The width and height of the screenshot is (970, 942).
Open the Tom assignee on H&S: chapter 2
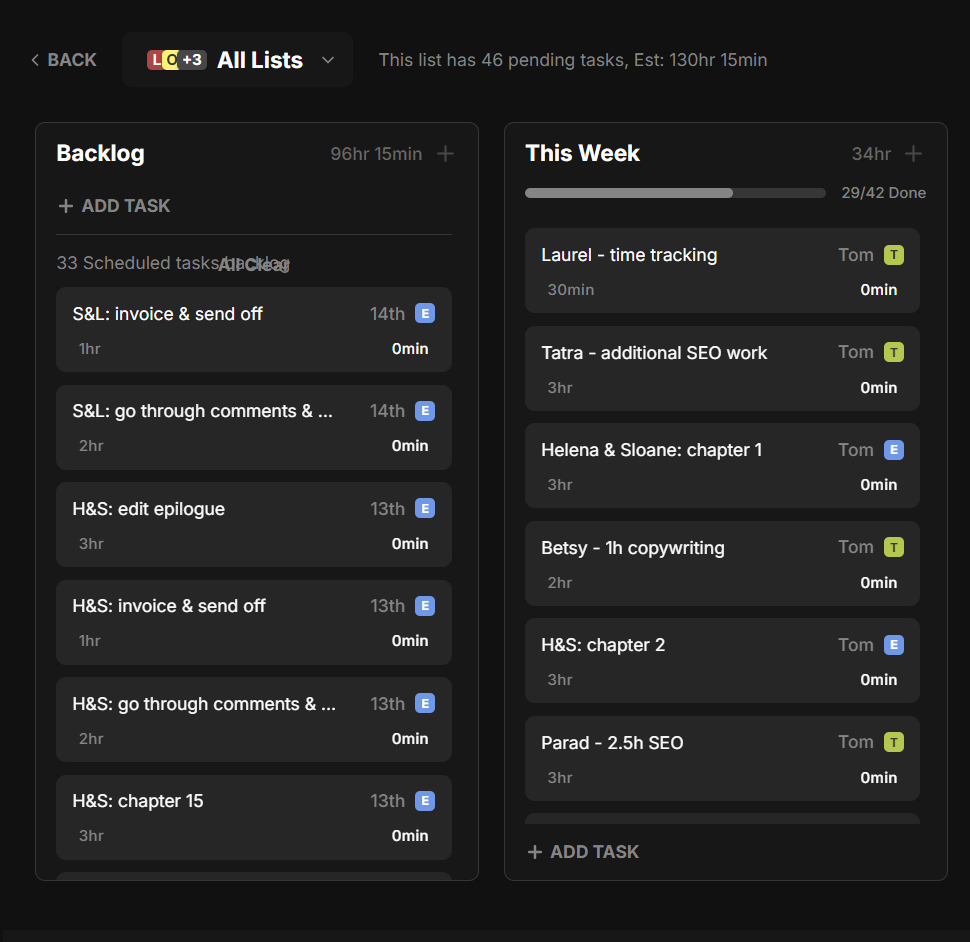coord(856,645)
